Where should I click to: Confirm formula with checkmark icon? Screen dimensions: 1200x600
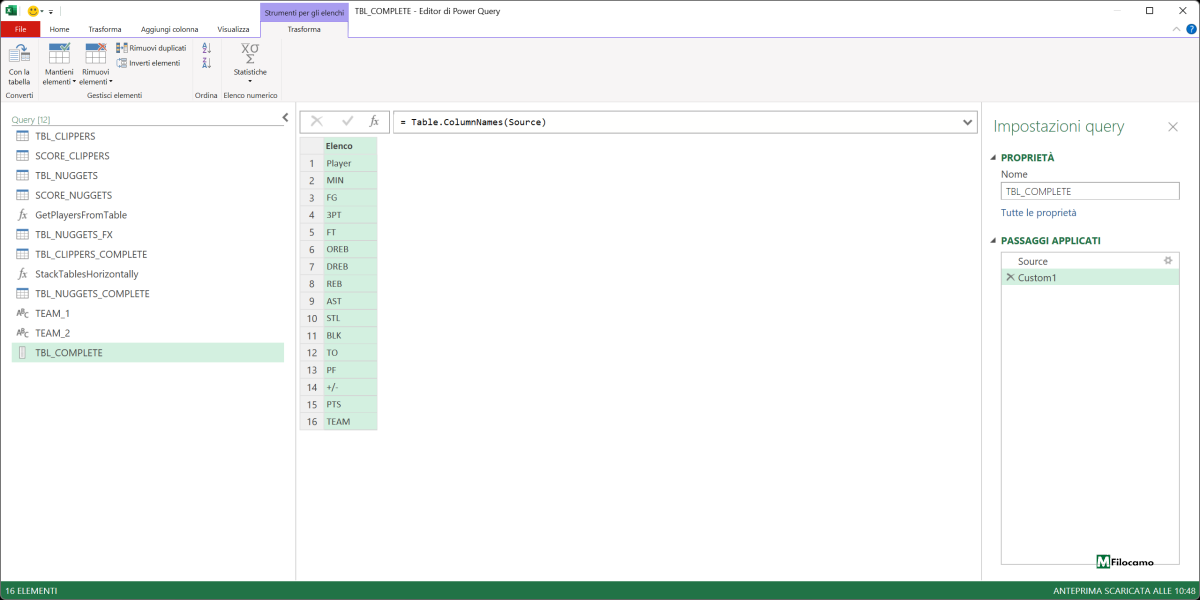click(347, 121)
